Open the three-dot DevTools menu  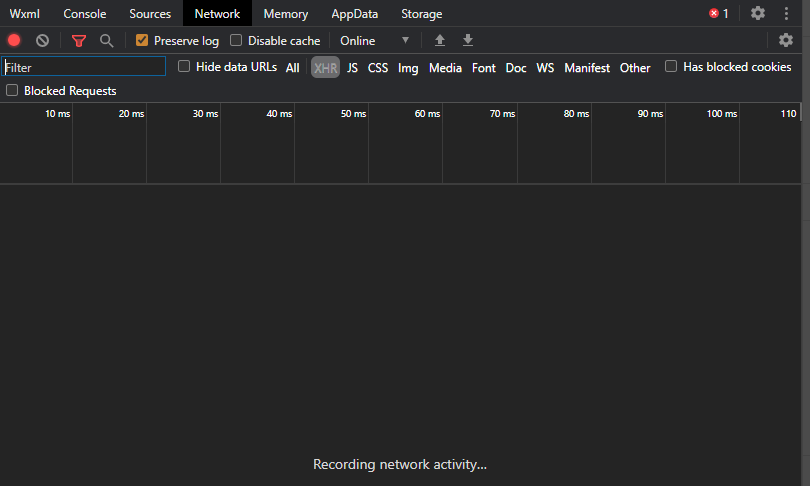pos(786,13)
